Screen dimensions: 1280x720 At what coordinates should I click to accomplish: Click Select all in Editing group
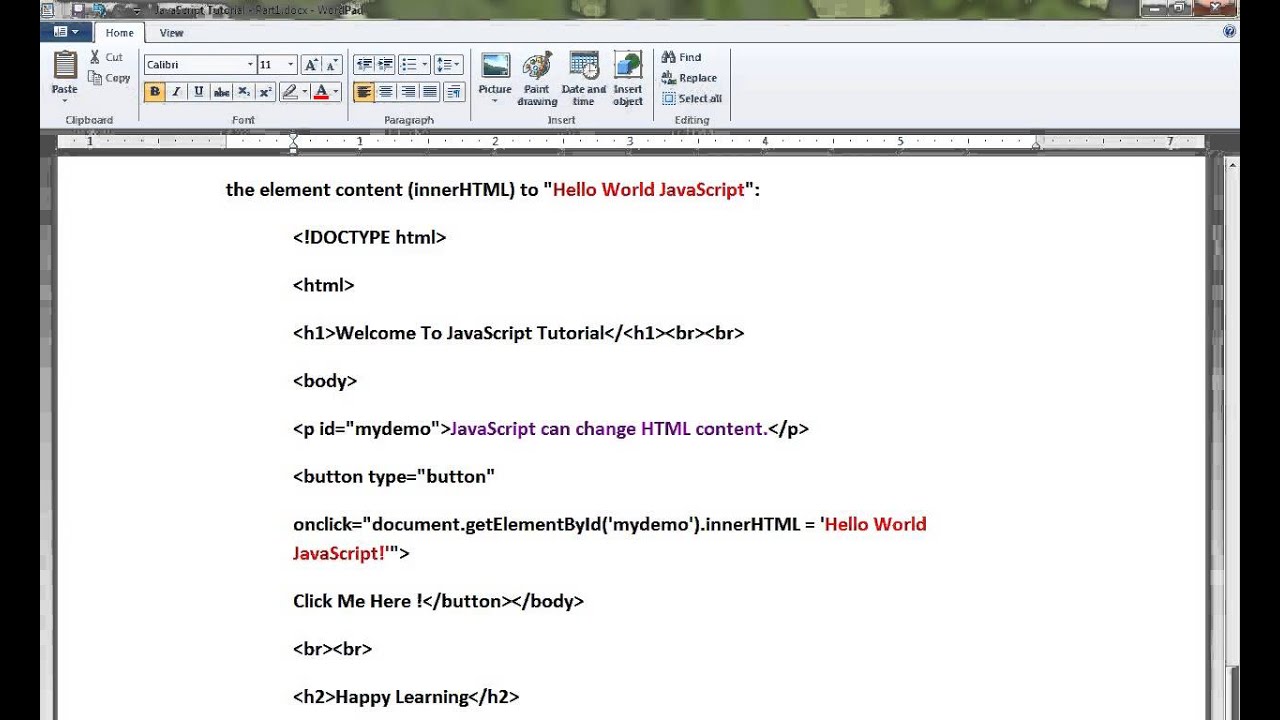point(691,99)
